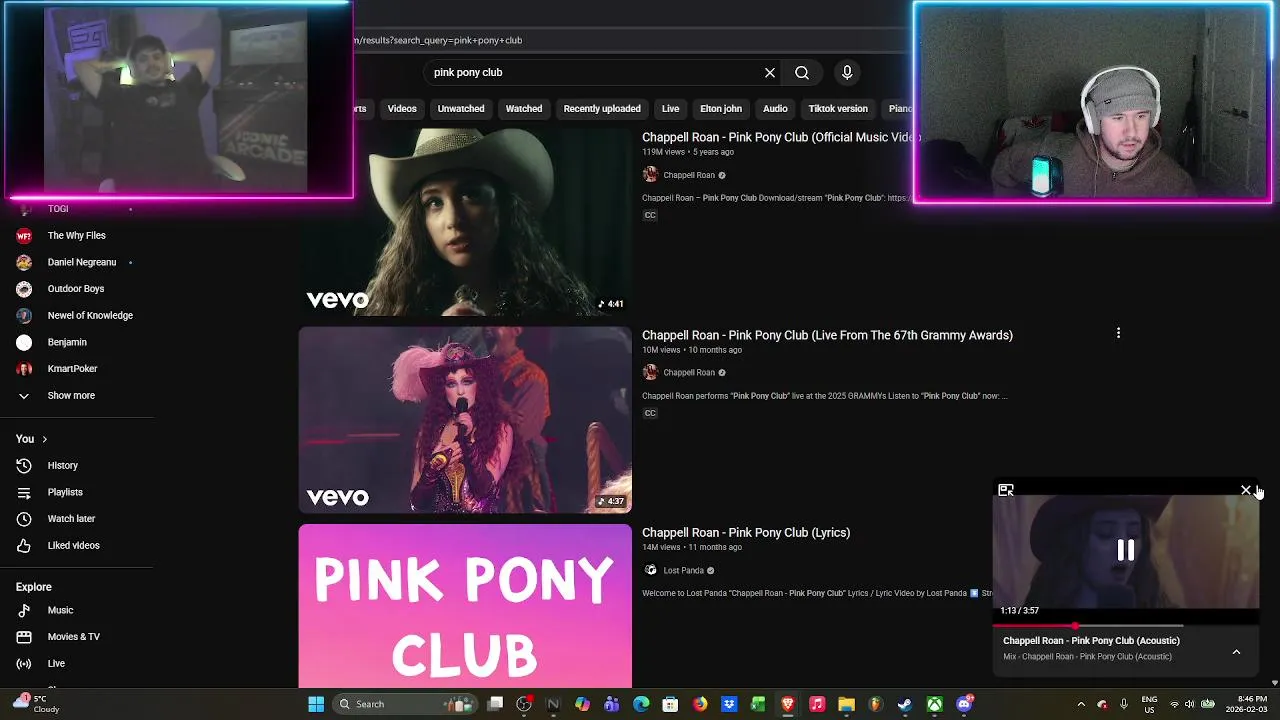The width and height of the screenshot is (1280, 720).
Task: Open the weather widget showing 5°C Cloudy
Action: (35, 704)
